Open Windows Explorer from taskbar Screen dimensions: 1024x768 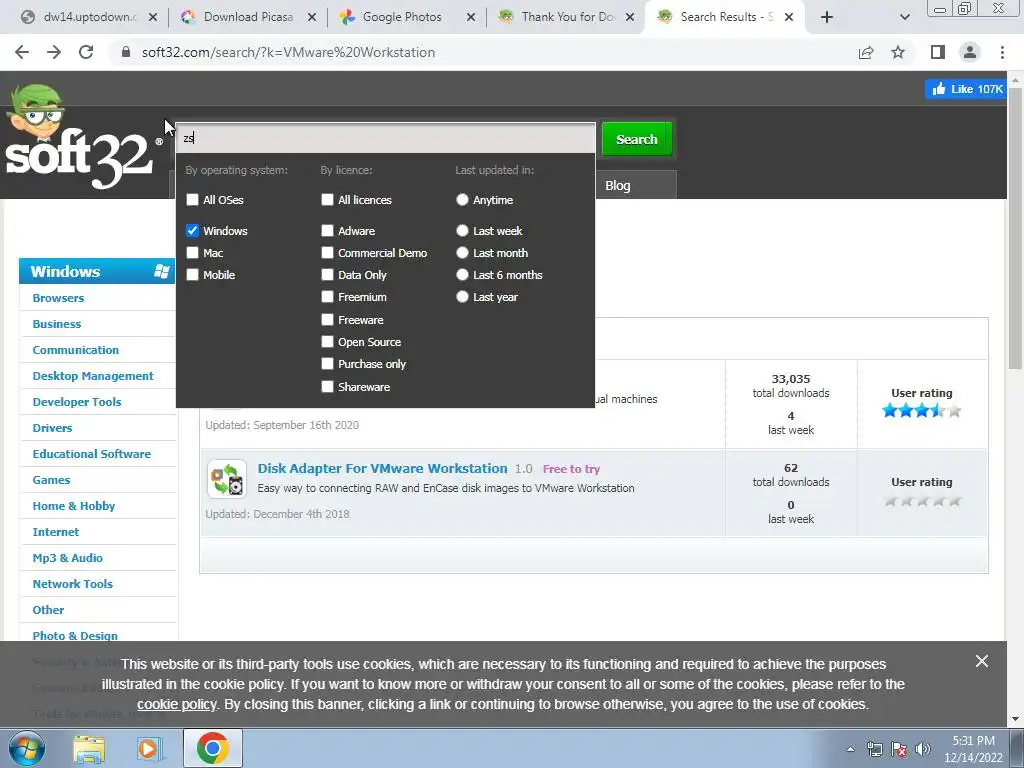pos(89,748)
